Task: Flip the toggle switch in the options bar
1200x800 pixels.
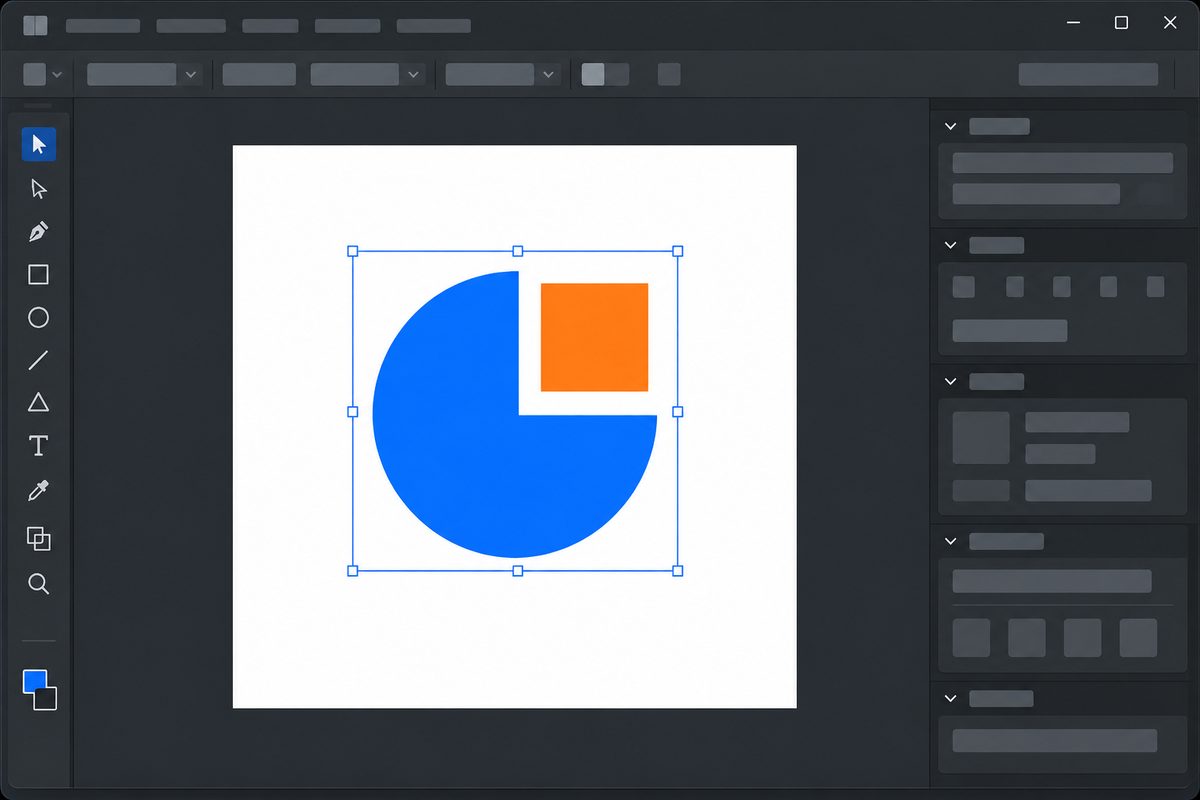Action: (x=605, y=74)
